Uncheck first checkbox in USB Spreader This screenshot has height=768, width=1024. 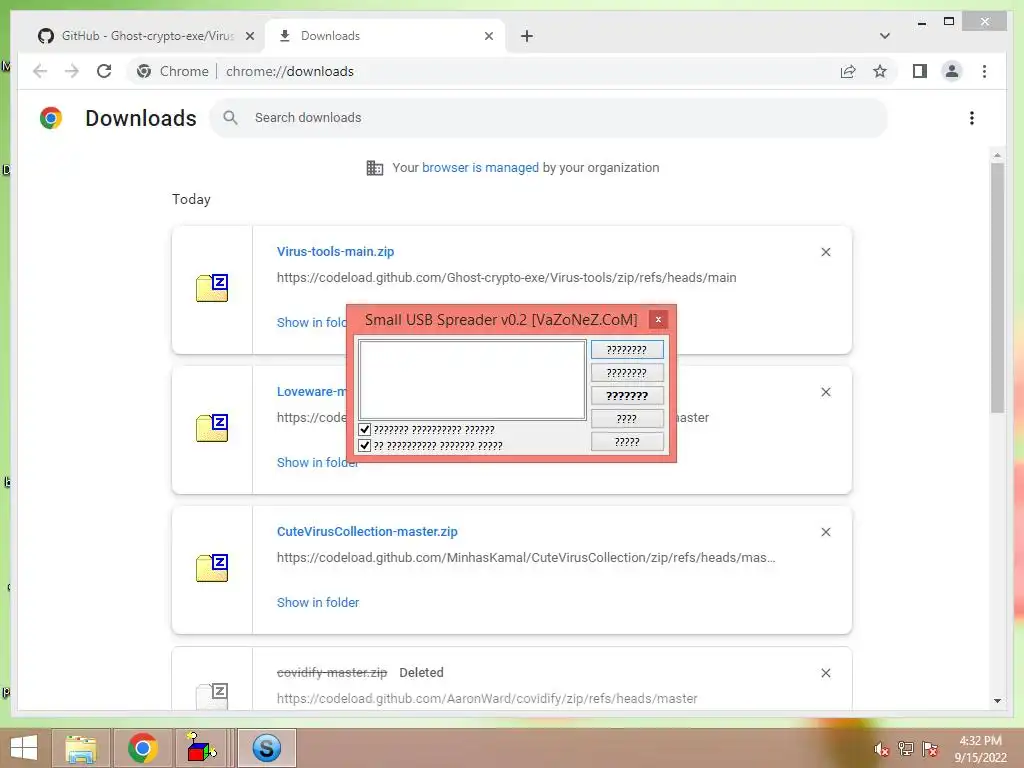tap(365, 430)
